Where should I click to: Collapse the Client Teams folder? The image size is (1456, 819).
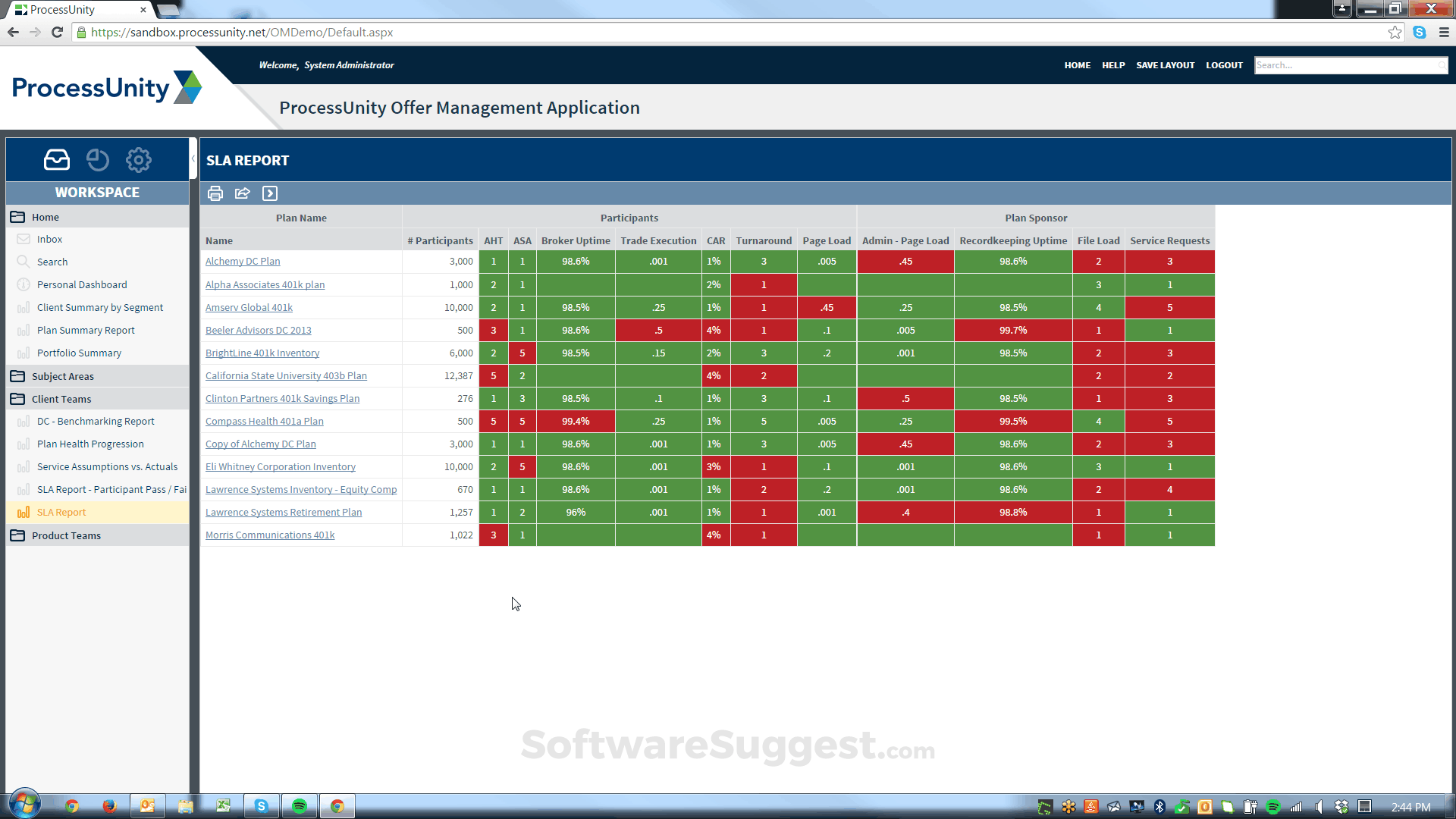[61, 399]
